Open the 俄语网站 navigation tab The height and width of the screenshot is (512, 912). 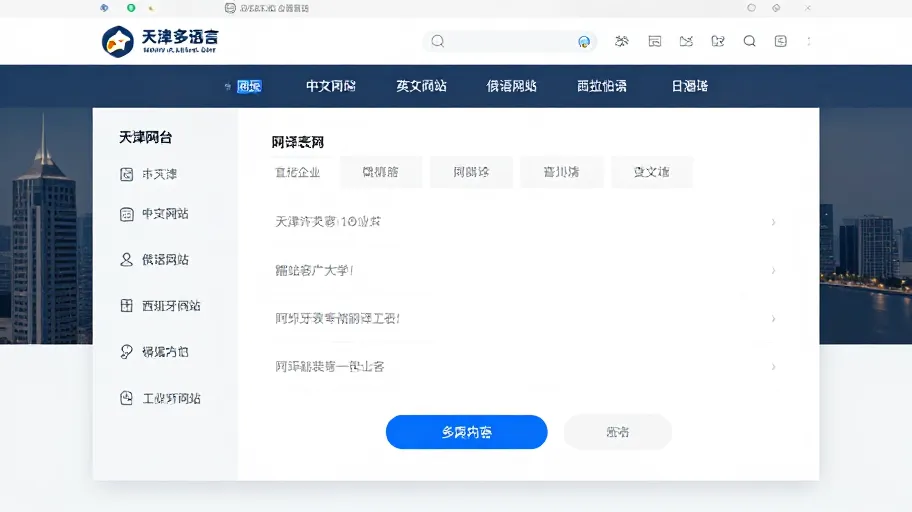tap(511, 86)
